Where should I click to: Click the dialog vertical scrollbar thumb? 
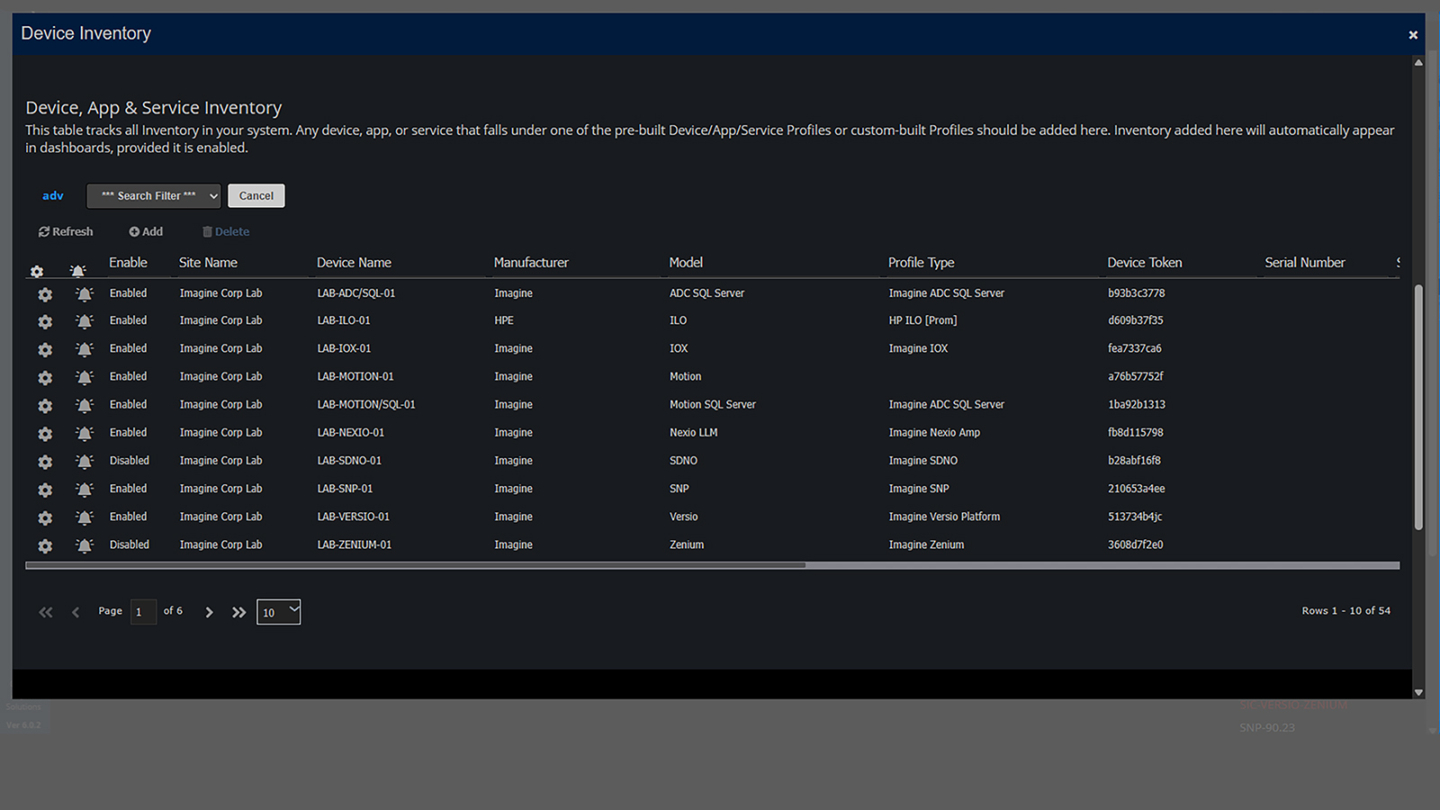[x=1418, y=407]
